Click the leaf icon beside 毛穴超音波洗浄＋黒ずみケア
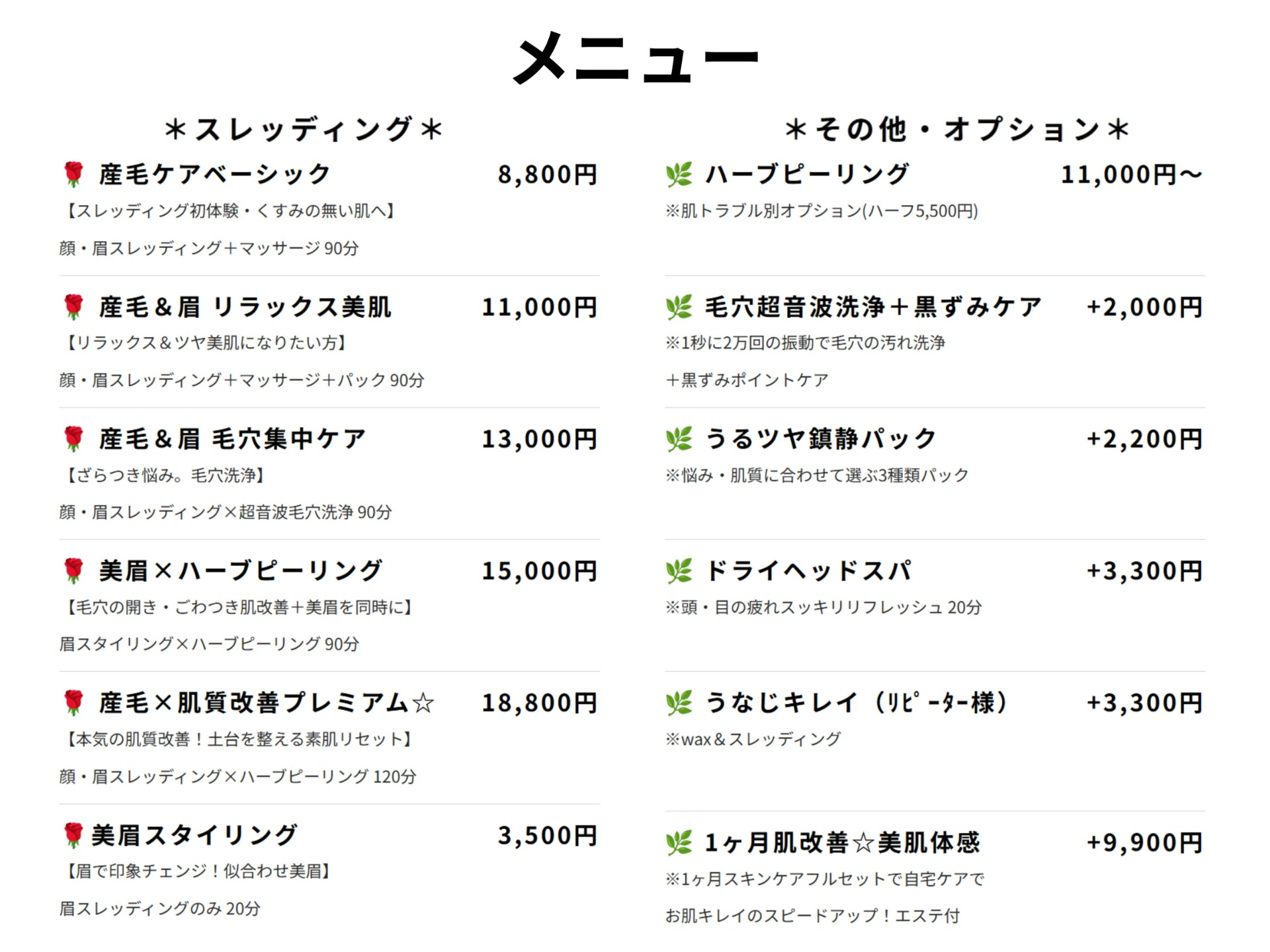Image resolution: width=1270 pixels, height=952 pixels. (x=679, y=307)
